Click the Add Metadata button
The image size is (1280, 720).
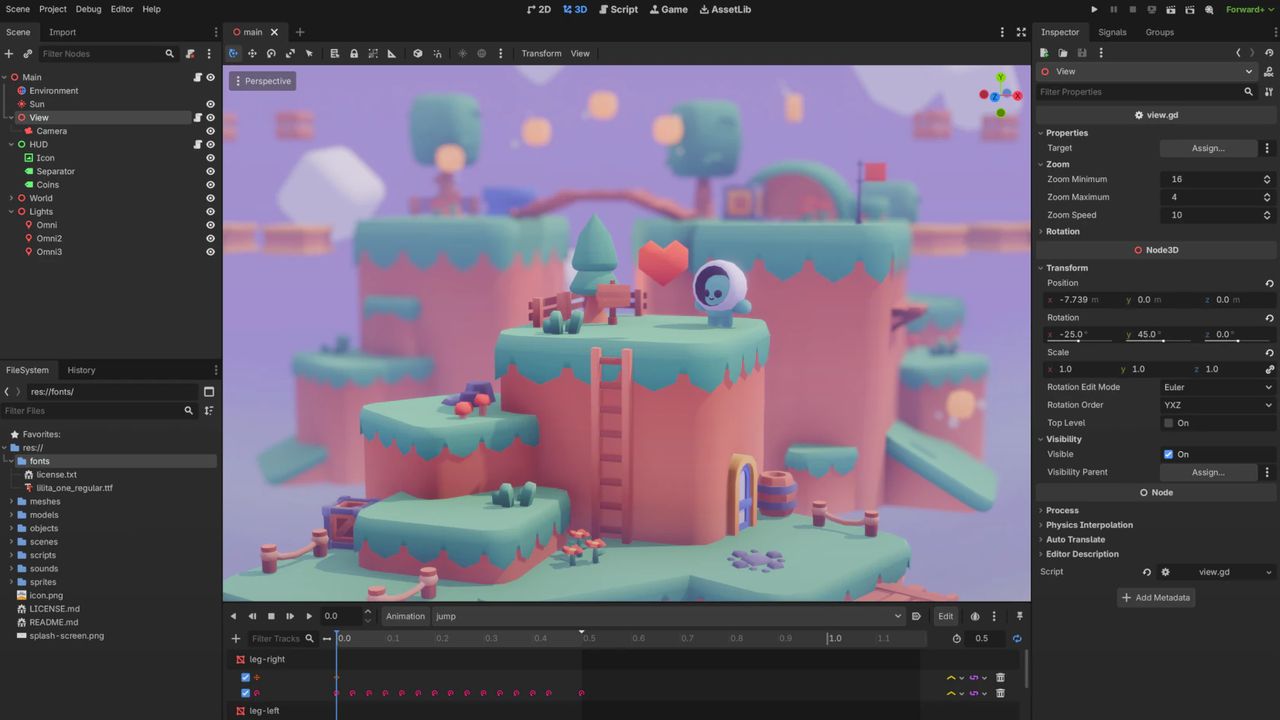click(x=1157, y=597)
